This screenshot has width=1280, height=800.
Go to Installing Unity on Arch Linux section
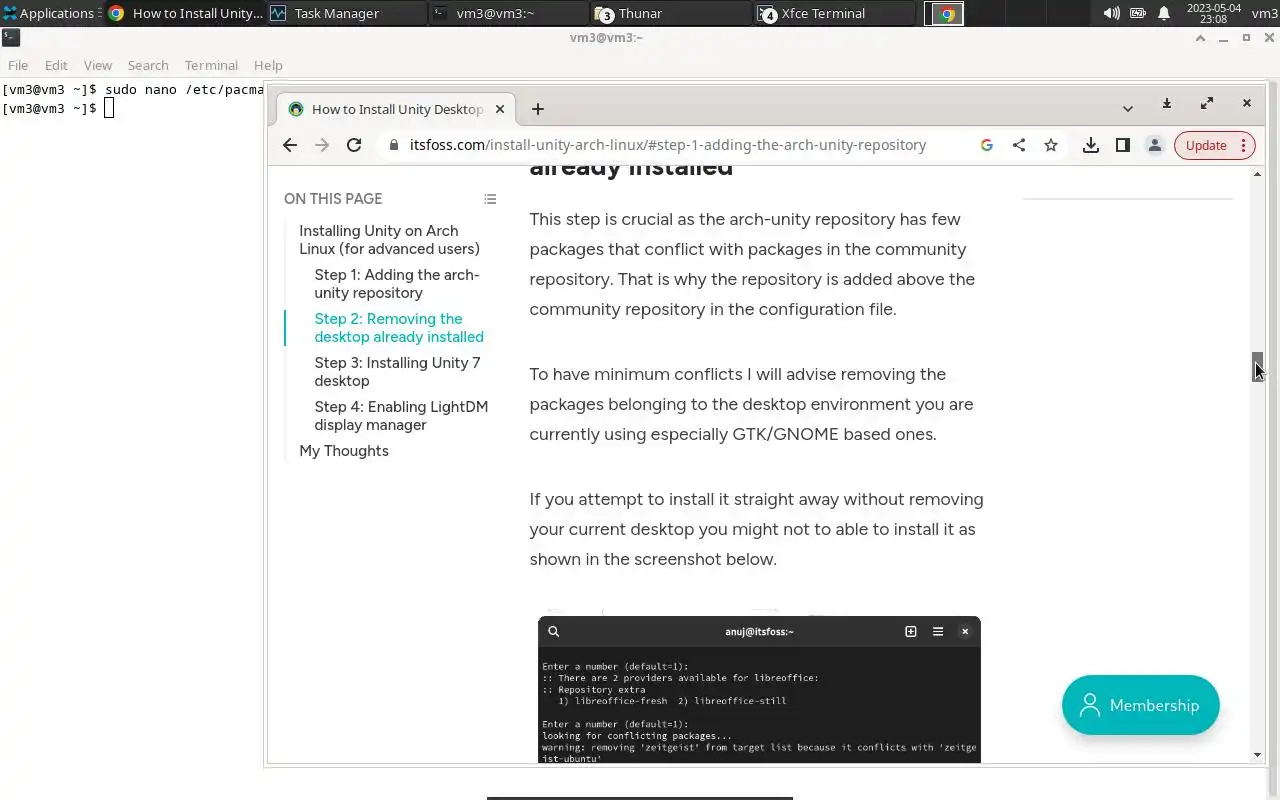click(390, 240)
